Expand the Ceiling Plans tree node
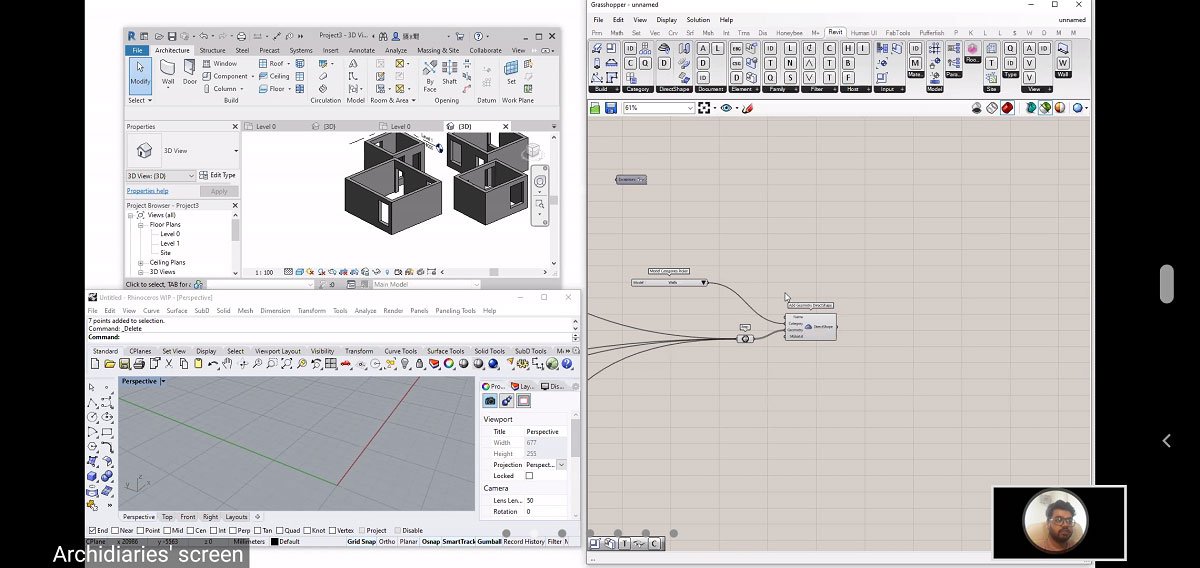 point(141,262)
